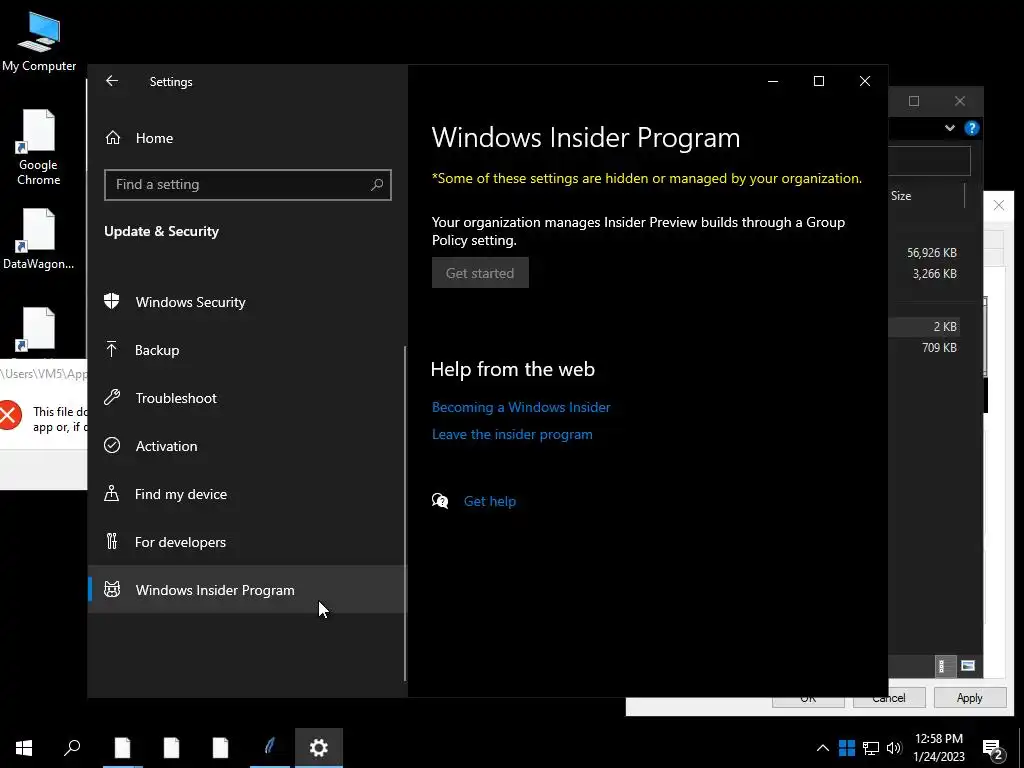The height and width of the screenshot is (768, 1024).
Task: Maximize the Settings window
Action: coord(818,81)
